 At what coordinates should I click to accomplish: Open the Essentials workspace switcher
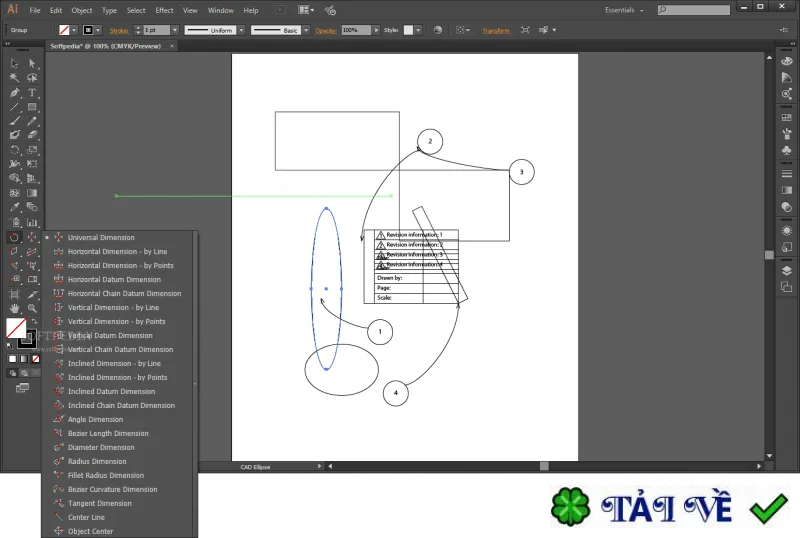pyautogui.click(x=624, y=10)
